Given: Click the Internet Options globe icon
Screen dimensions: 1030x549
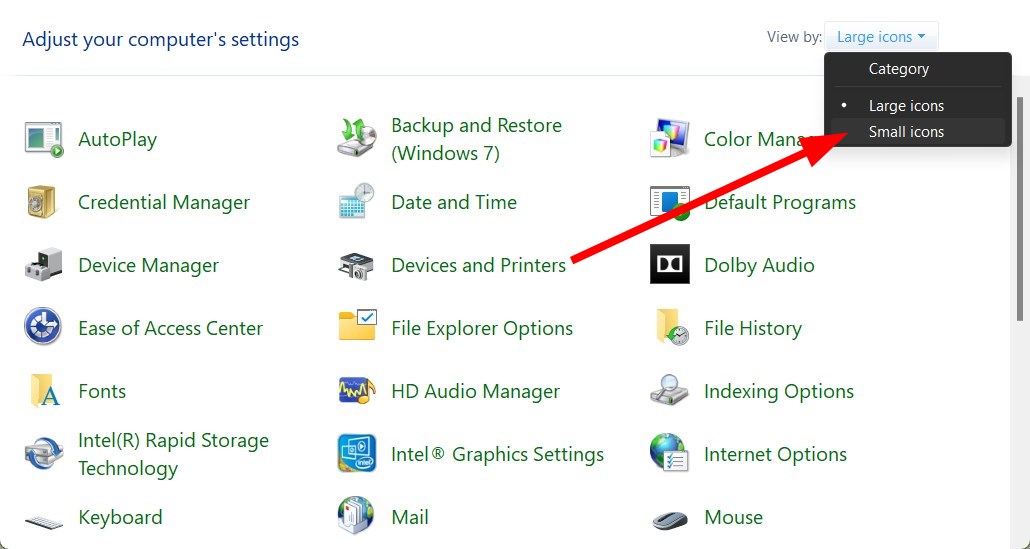Looking at the screenshot, I should click(669, 452).
